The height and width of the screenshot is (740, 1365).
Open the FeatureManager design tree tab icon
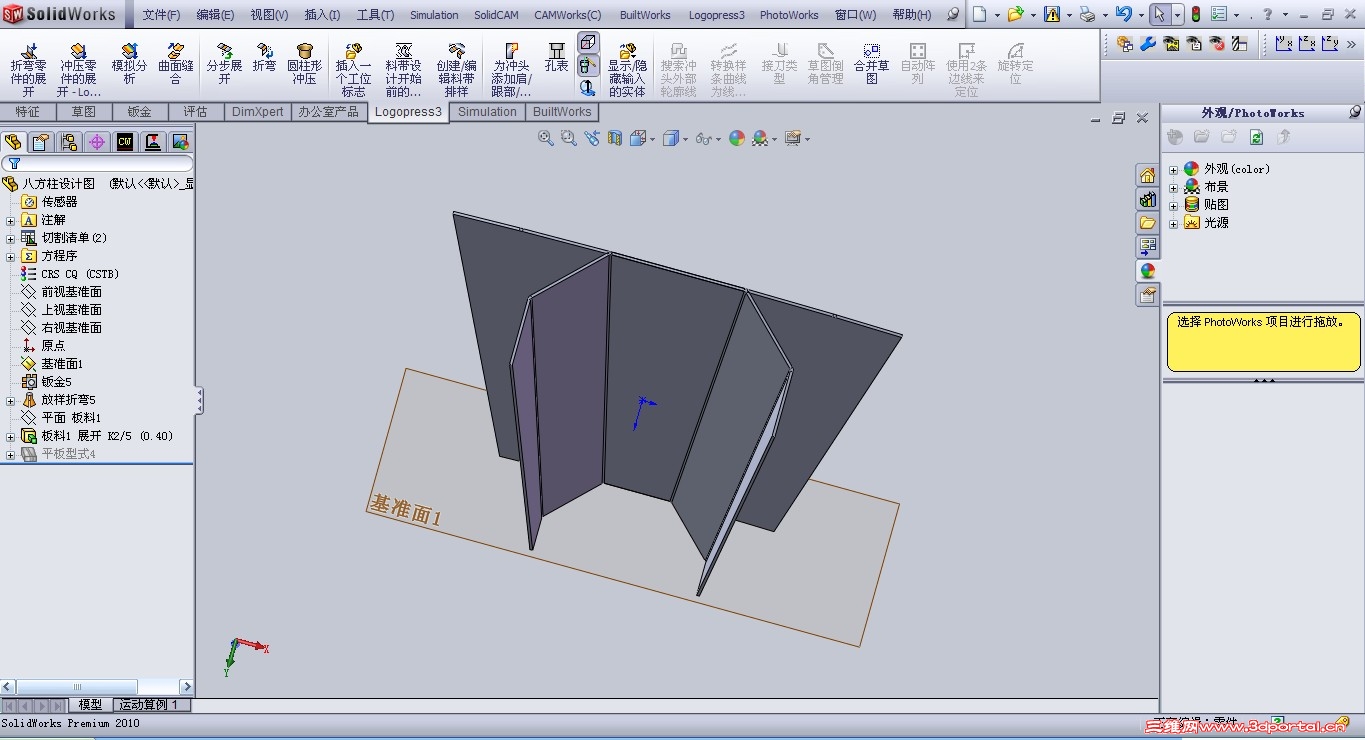point(13,142)
